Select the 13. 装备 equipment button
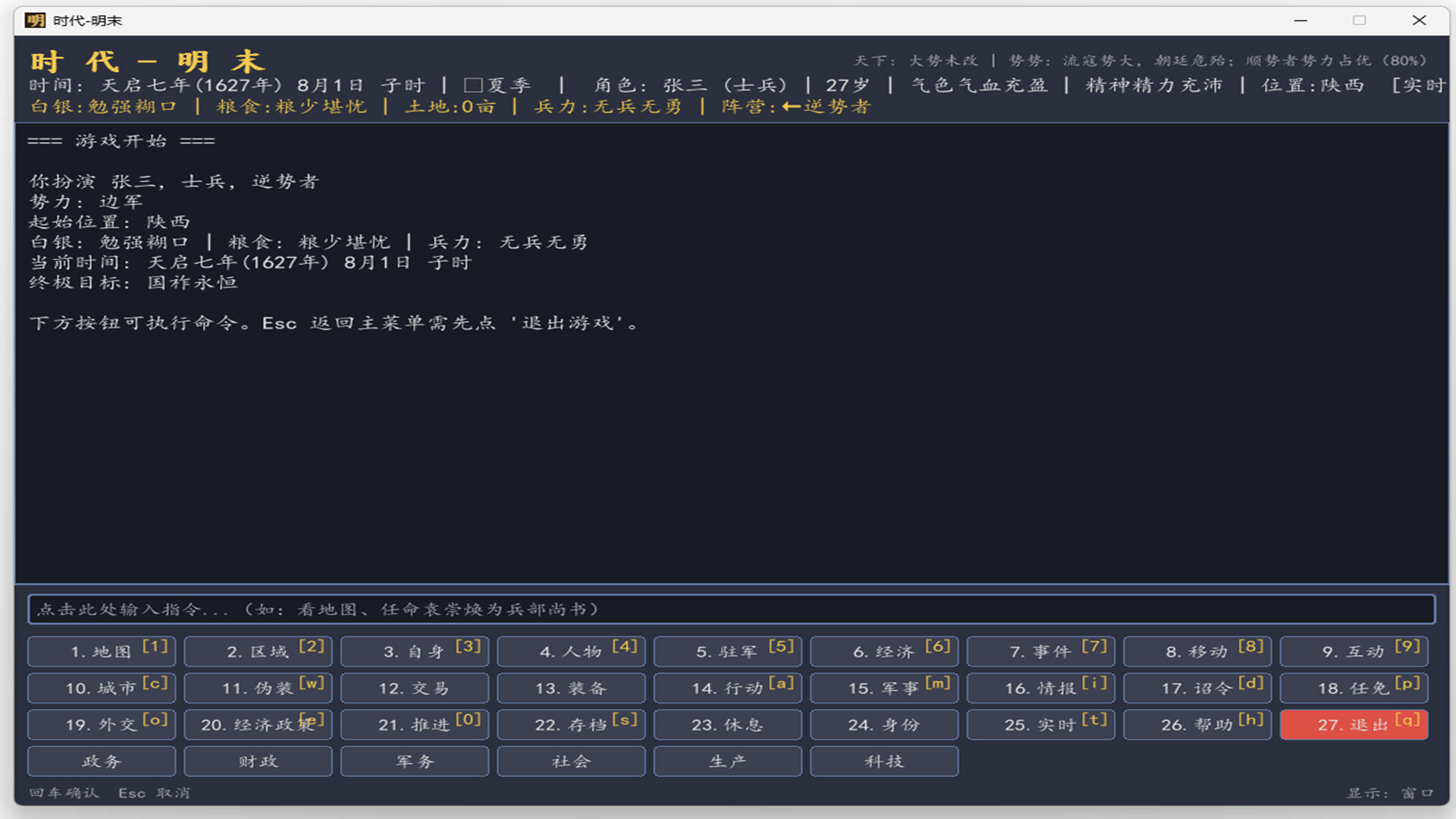Viewport: 1456px width, 819px height. (571, 688)
